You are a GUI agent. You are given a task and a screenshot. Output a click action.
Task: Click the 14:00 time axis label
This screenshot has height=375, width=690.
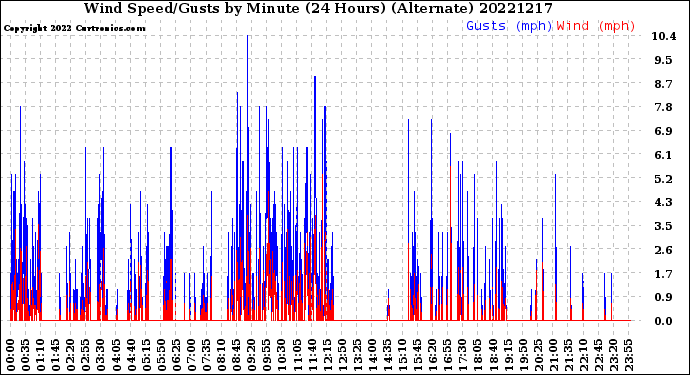point(373,355)
